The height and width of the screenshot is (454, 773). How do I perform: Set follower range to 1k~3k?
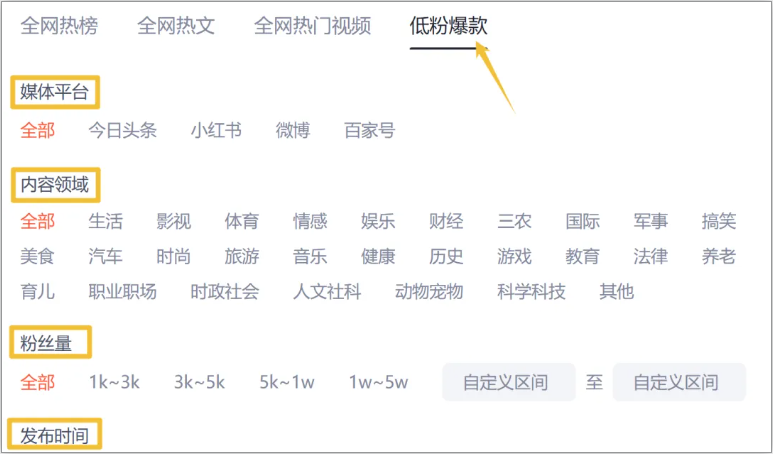pos(114,383)
